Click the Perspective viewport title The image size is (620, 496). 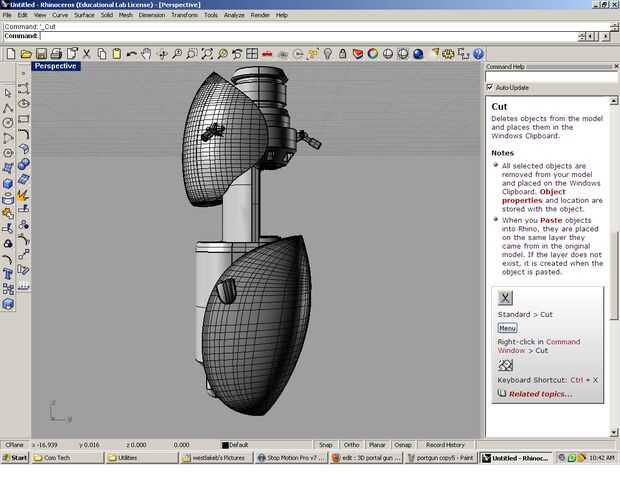pos(56,66)
